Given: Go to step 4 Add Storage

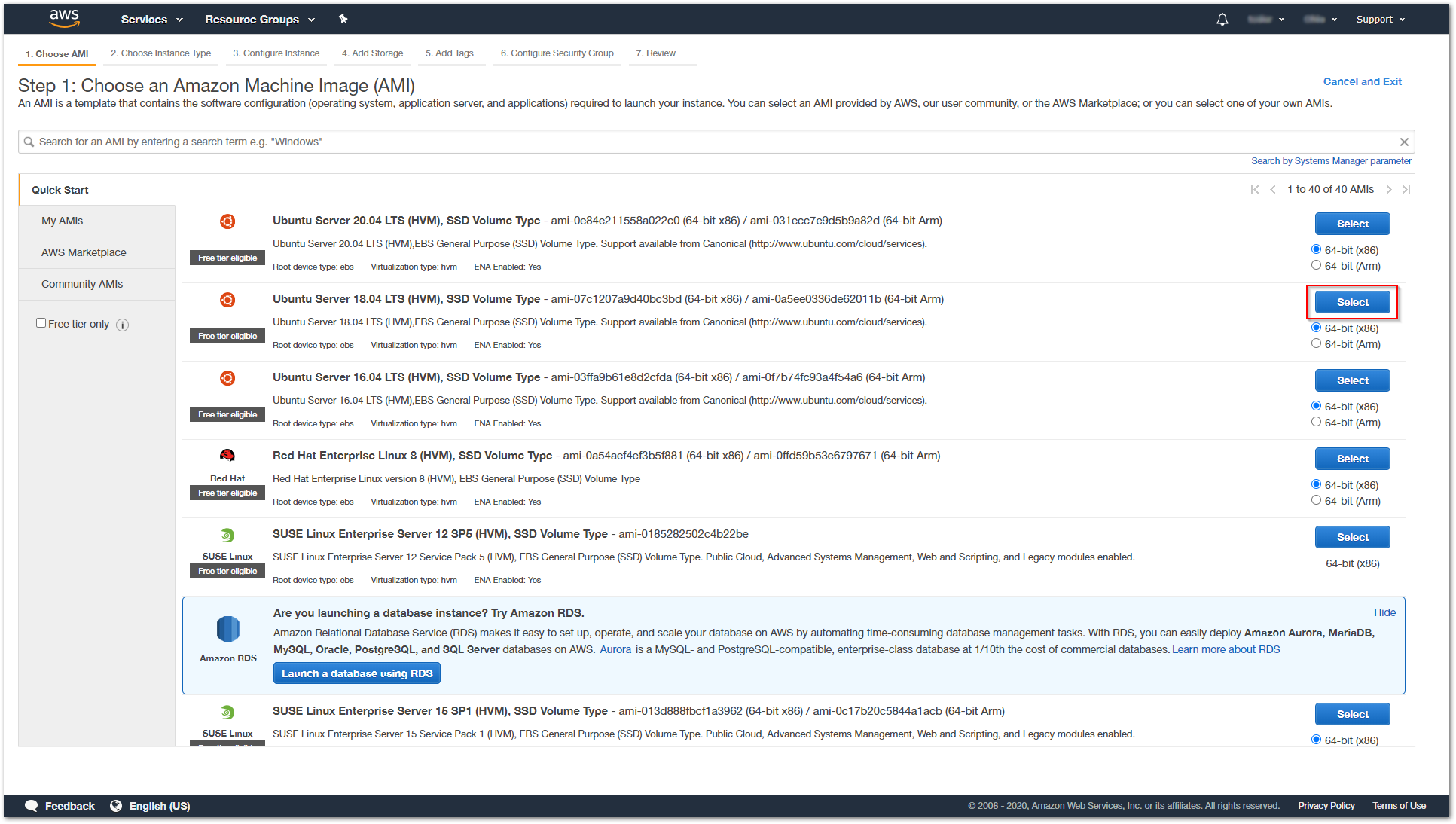Looking at the screenshot, I should 372,53.
